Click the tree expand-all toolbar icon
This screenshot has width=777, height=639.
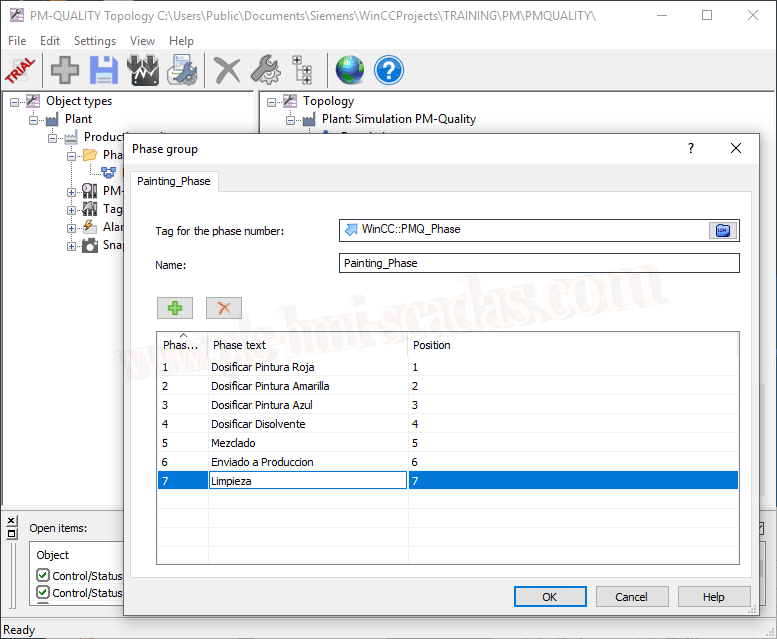tap(302, 70)
